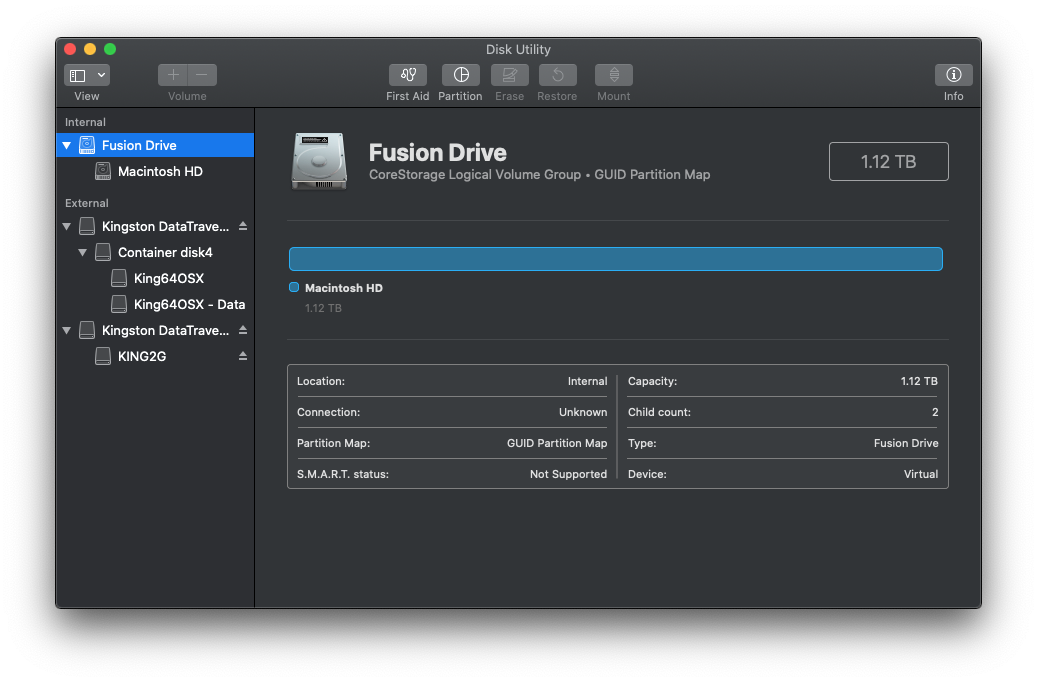Click the King64OSX - Data drive icon
The height and width of the screenshot is (682, 1037).
point(118,304)
